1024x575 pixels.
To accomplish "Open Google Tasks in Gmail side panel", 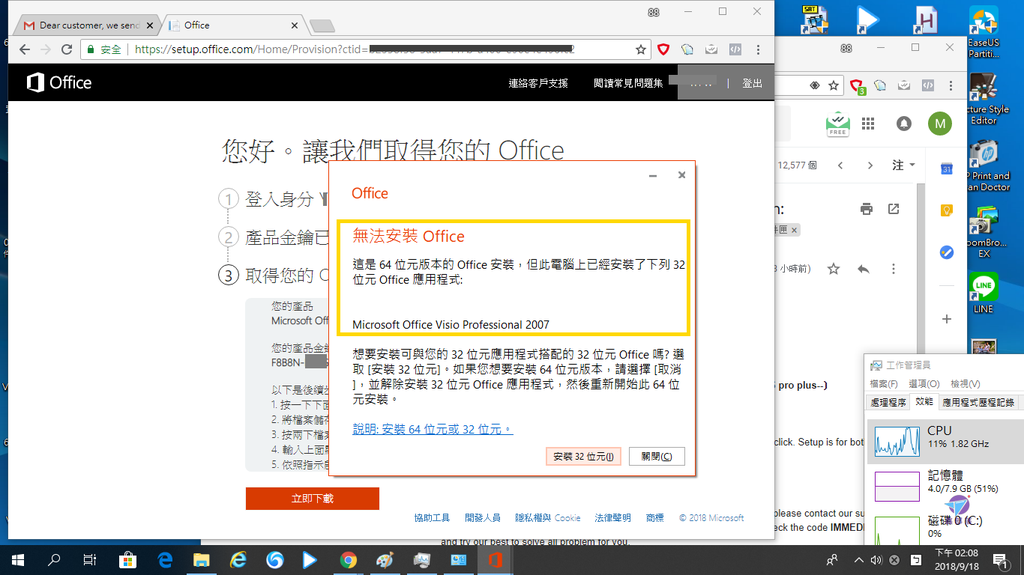I will [x=946, y=252].
